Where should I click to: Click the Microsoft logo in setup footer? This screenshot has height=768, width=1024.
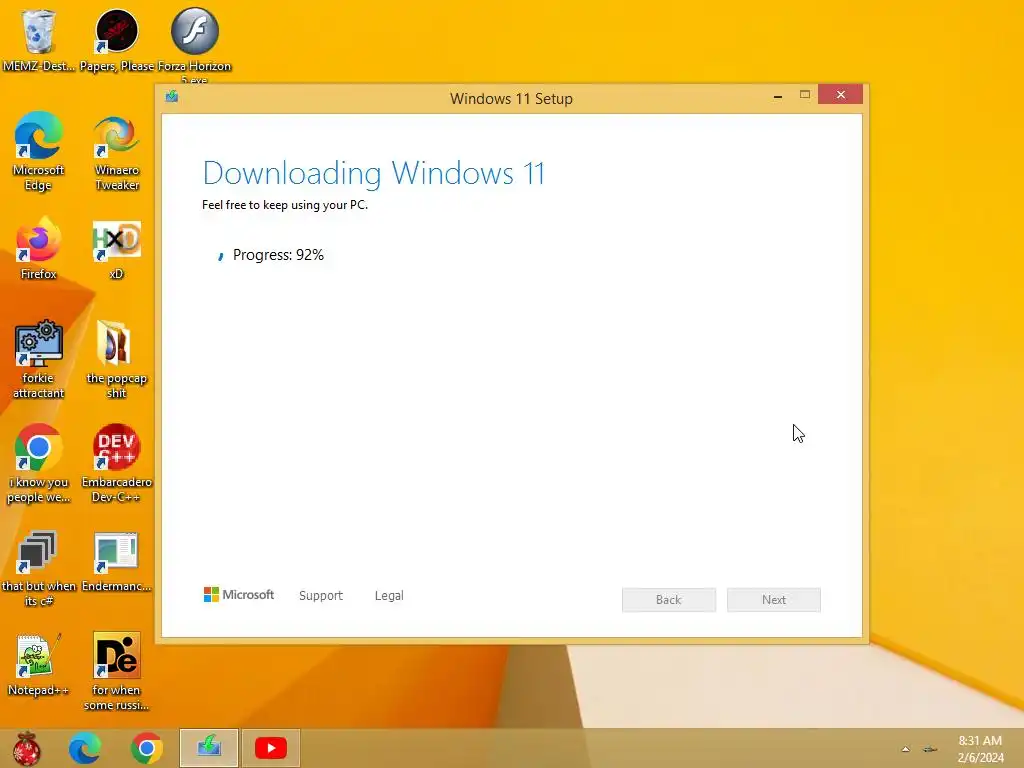pos(238,594)
